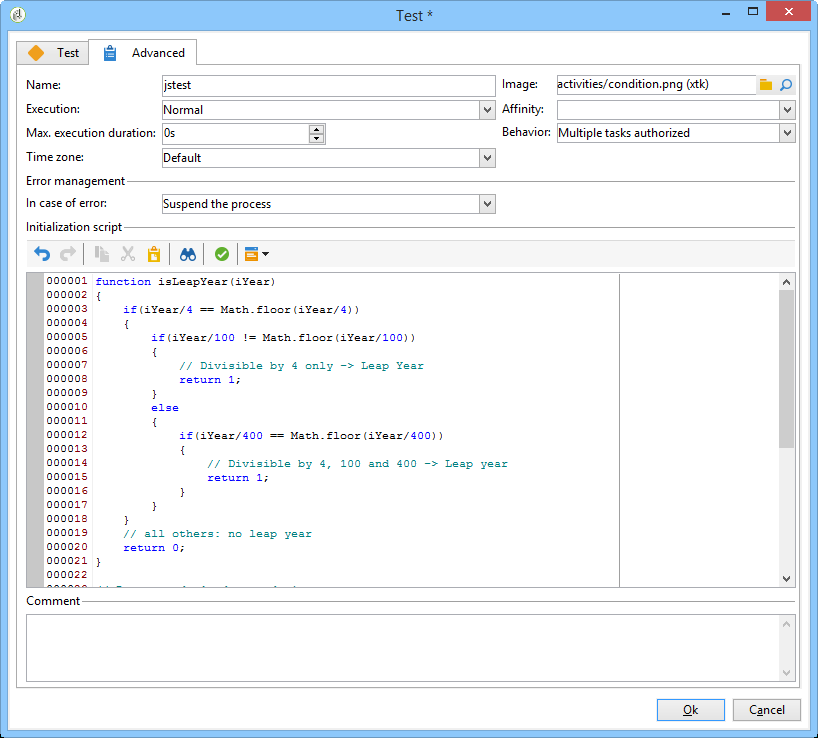
Task: Open find with the binoculars icon
Action: point(187,254)
